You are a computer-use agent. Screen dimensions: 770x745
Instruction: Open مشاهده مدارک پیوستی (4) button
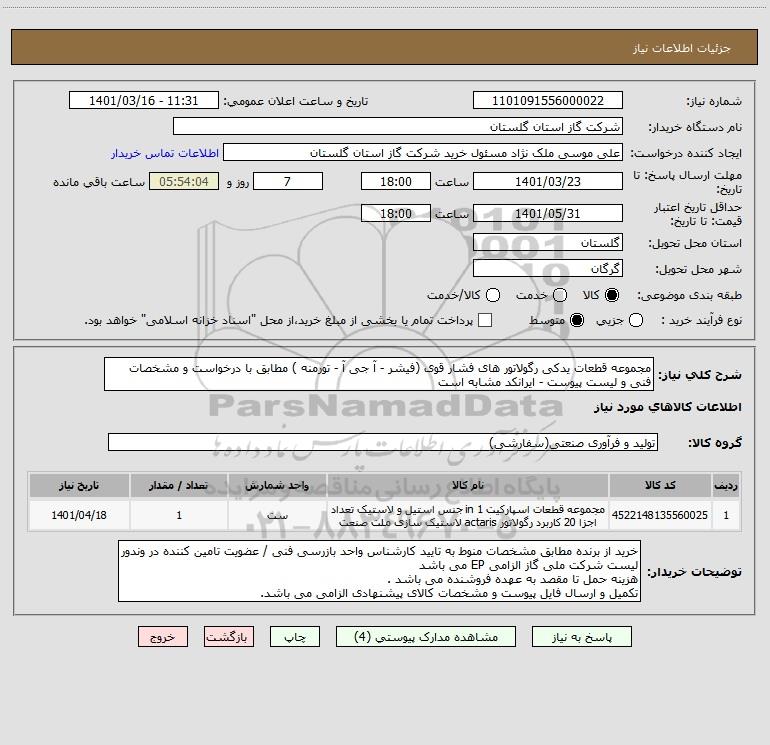pyautogui.click(x=426, y=637)
